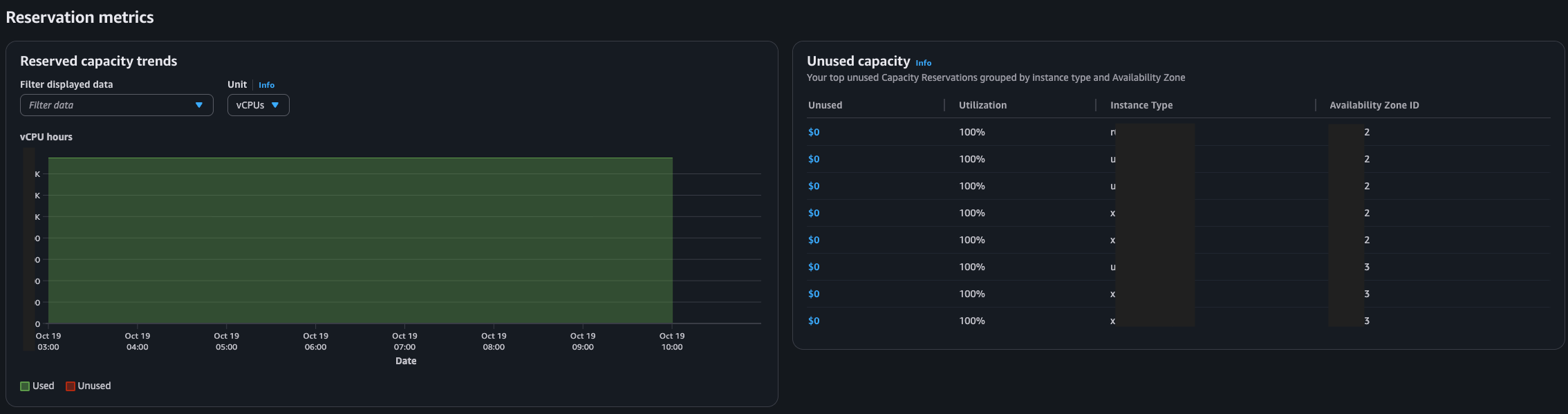Image resolution: width=1568 pixels, height=414 pixels.
Task: Open the $0 link in fourth table row
Action: coord(814,213)
